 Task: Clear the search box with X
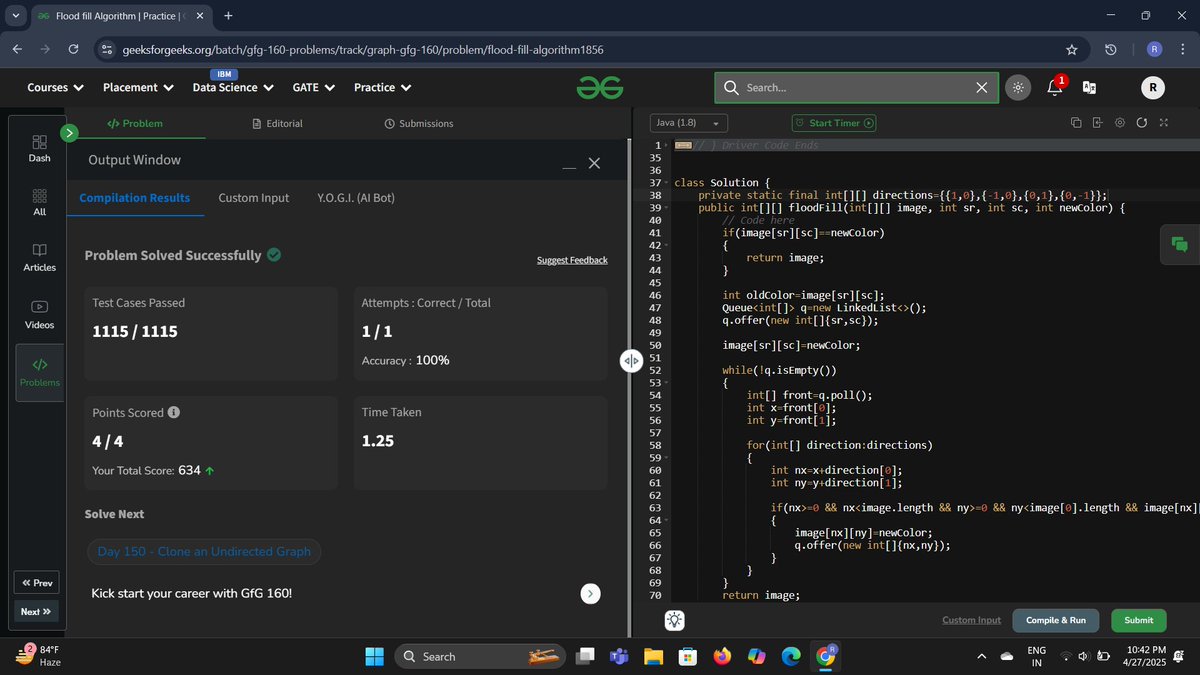(x=982, y=88)
